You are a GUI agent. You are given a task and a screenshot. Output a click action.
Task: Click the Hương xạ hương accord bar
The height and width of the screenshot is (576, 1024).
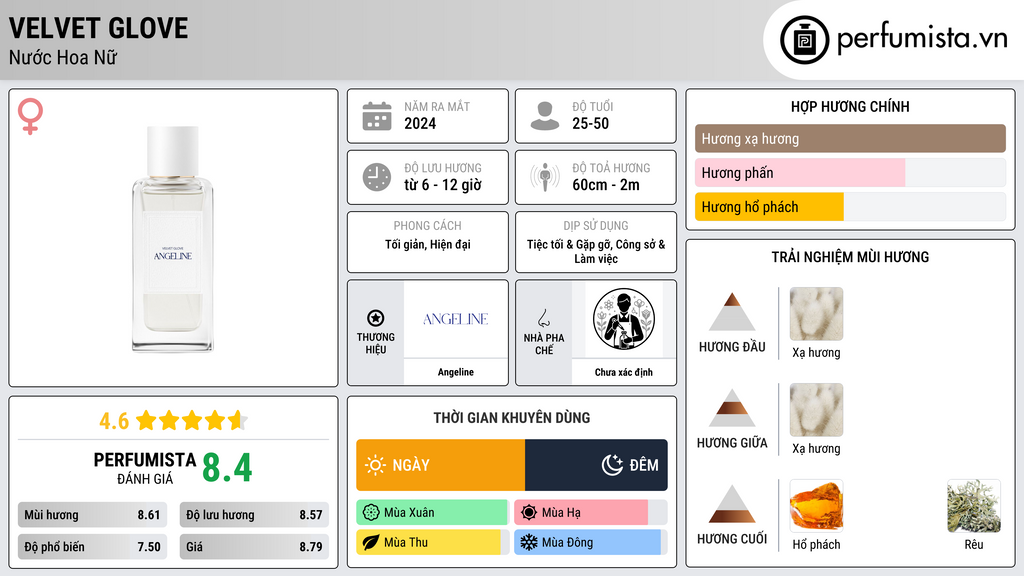coord(850,138)
